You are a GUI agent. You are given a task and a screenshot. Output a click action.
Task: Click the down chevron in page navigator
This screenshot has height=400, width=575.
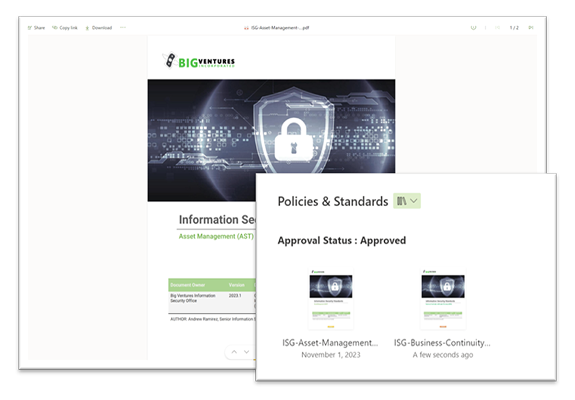pyautogui.click(x=246, y=352)
